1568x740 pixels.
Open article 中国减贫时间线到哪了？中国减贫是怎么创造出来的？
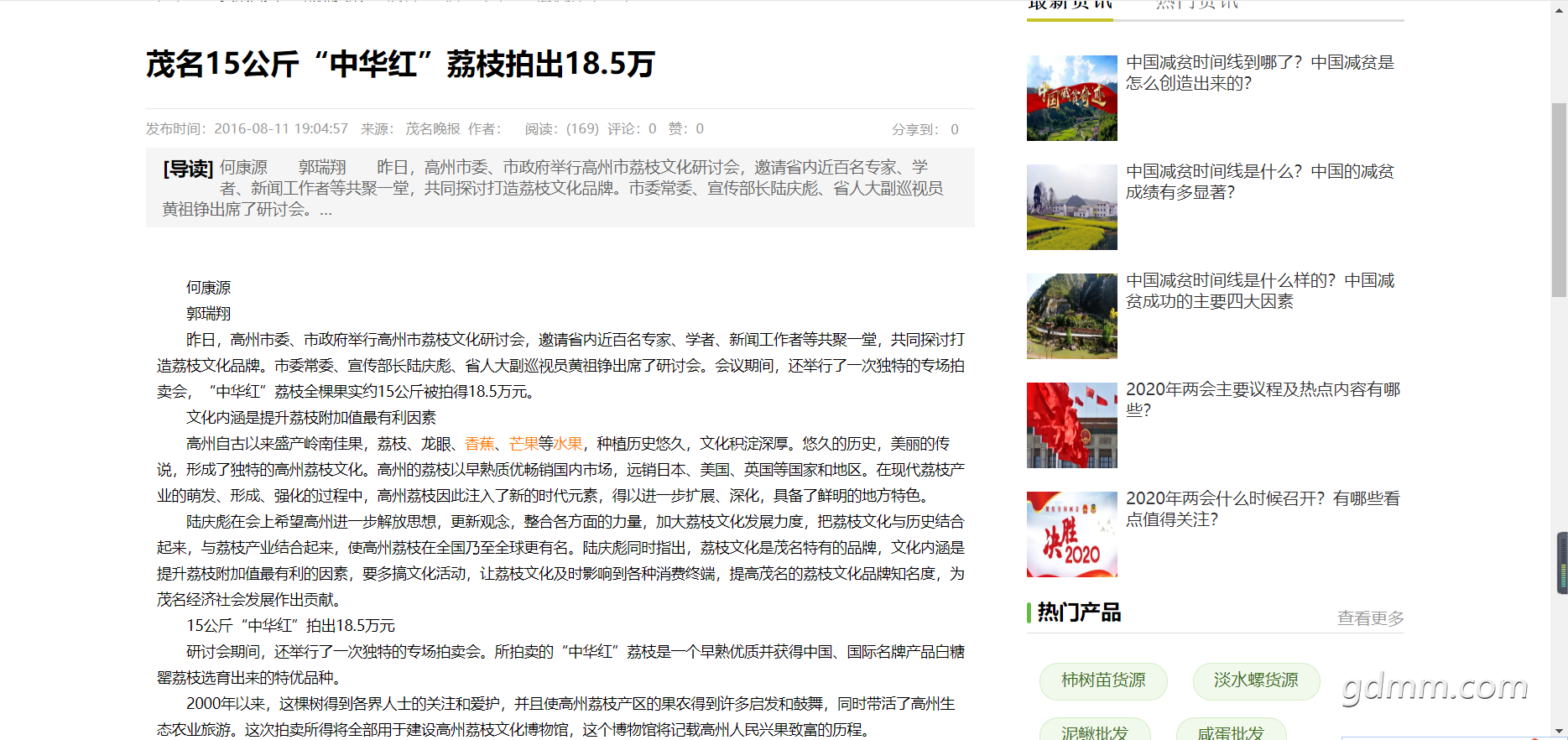point(1259,73)
